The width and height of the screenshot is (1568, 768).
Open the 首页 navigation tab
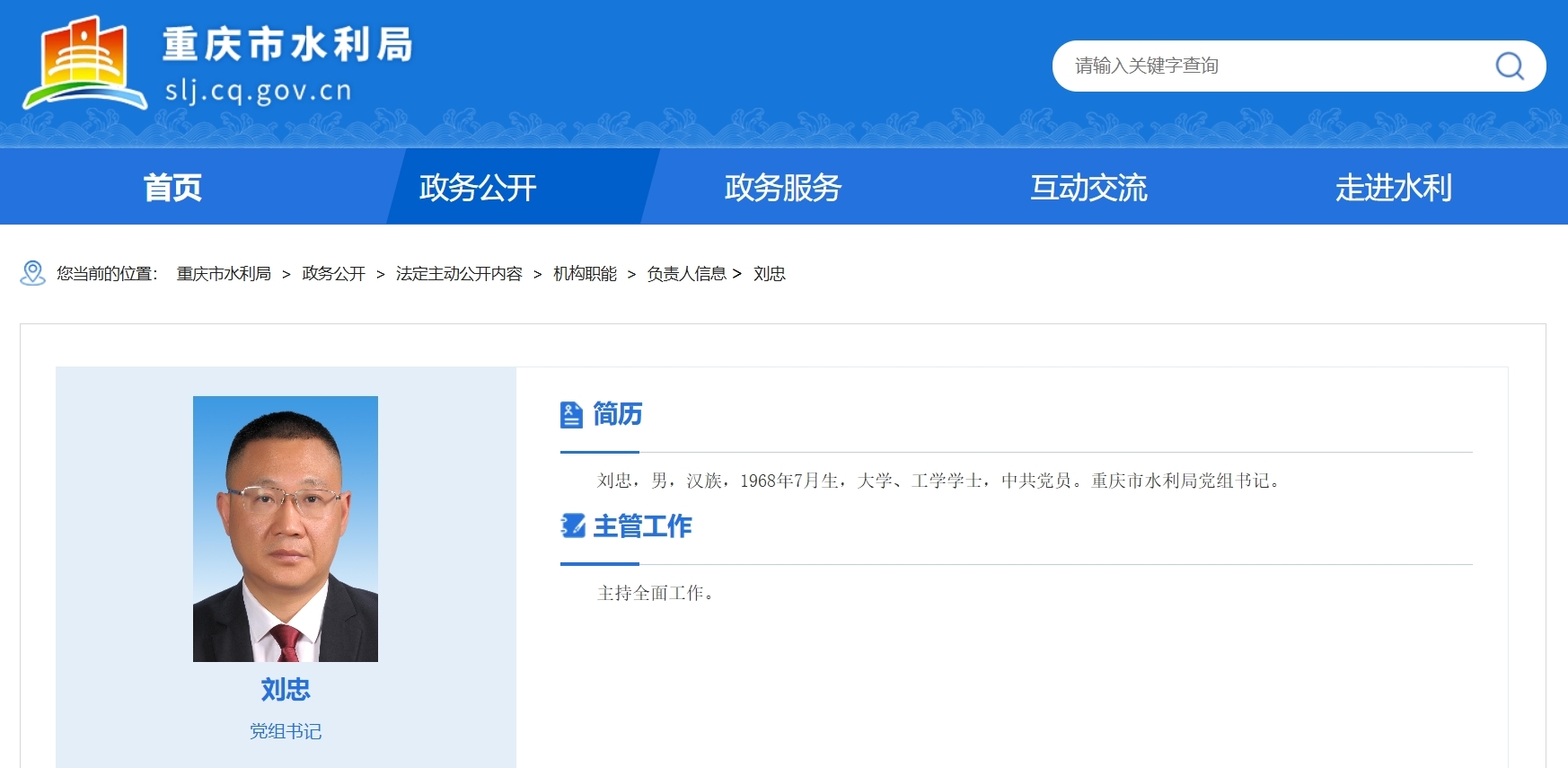[x=172, y=187]
